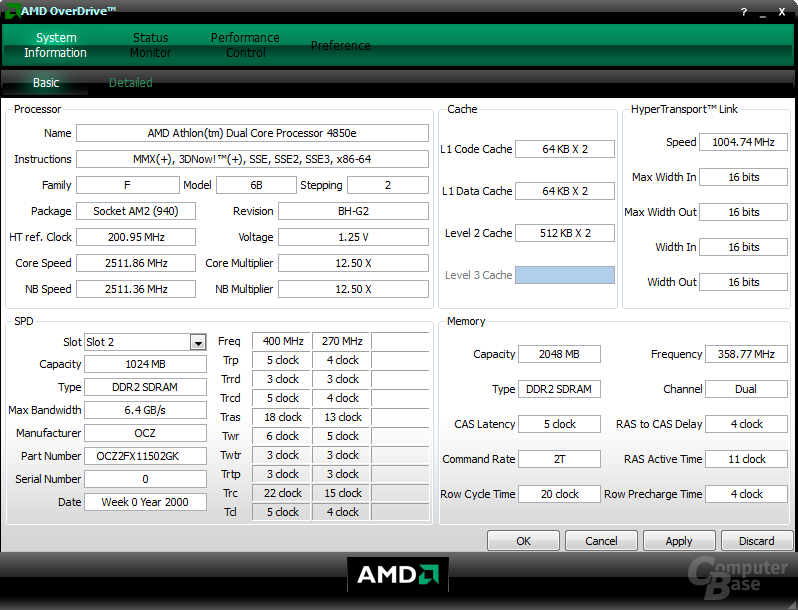The image size is (798, 610).
Task: Click the Instructions field
Action: [x=252, y=159]
